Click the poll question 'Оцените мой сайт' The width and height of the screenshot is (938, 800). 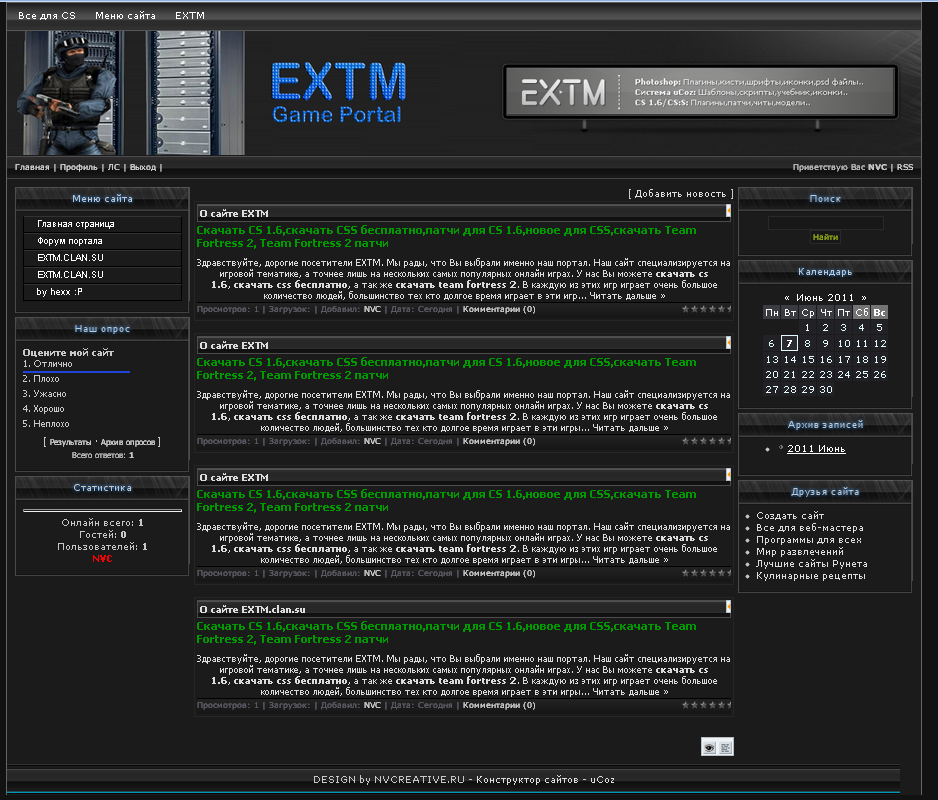pyautogui.click(x=68, y=352)
